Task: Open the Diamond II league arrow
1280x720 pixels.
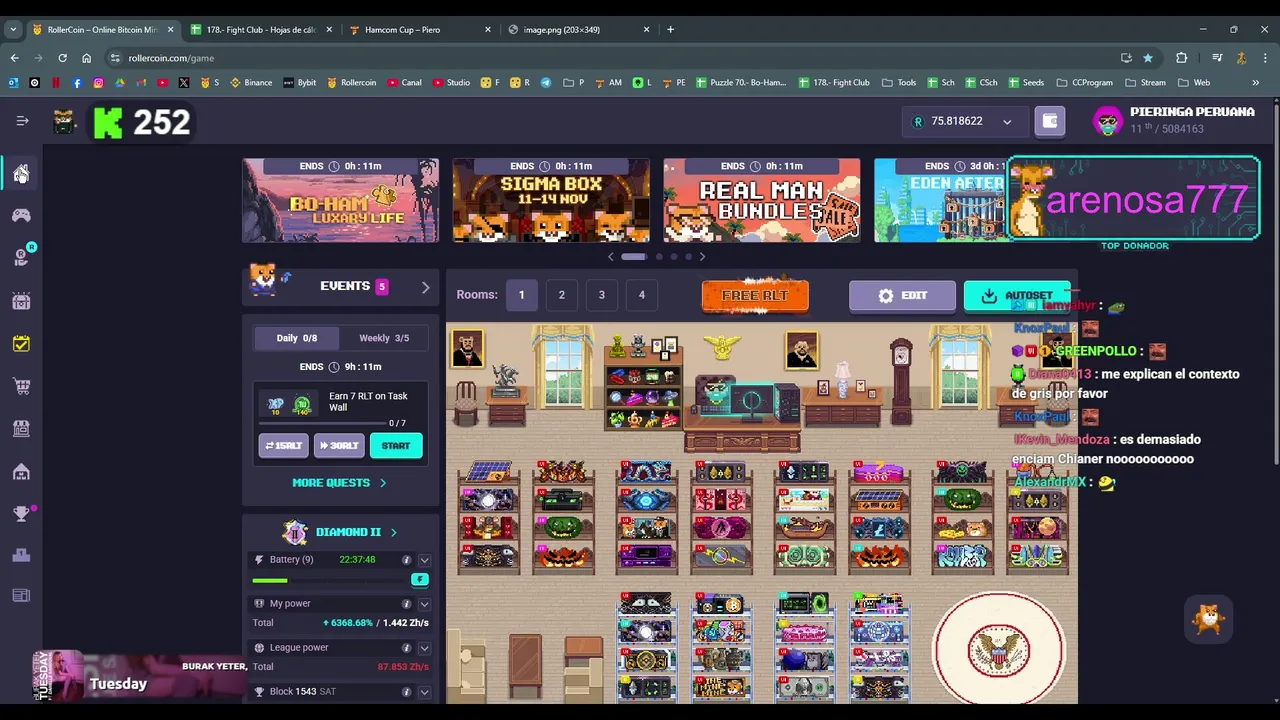Action: 393,532
